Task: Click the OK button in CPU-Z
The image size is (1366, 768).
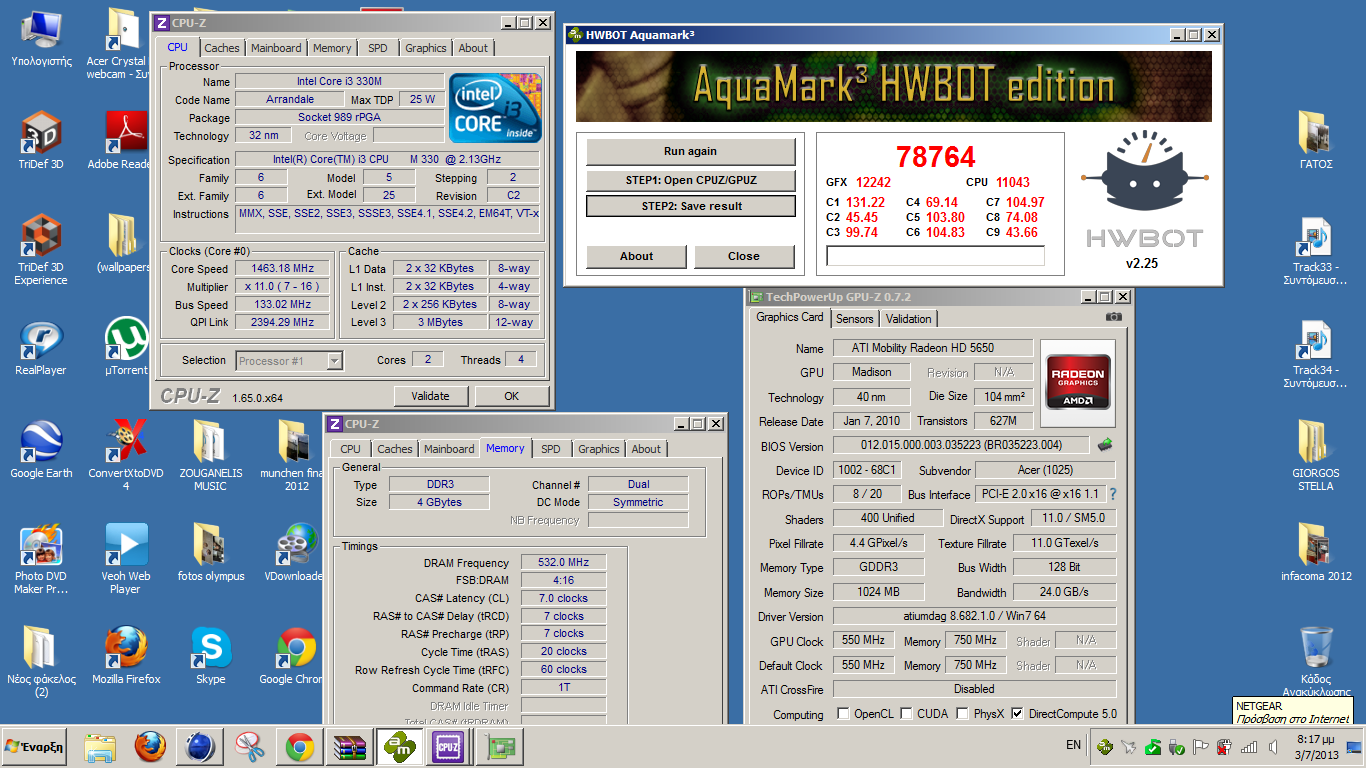Action: point(511,396)
